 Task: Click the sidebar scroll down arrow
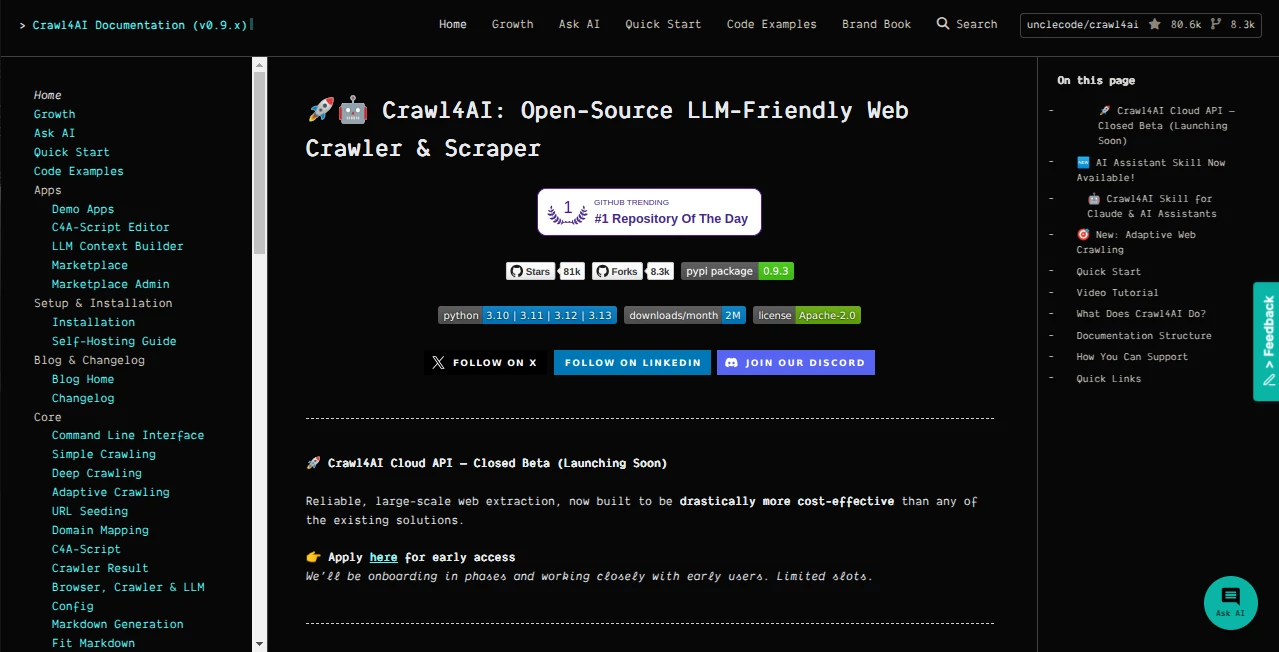pyautogui.click(x=260, y=644)
